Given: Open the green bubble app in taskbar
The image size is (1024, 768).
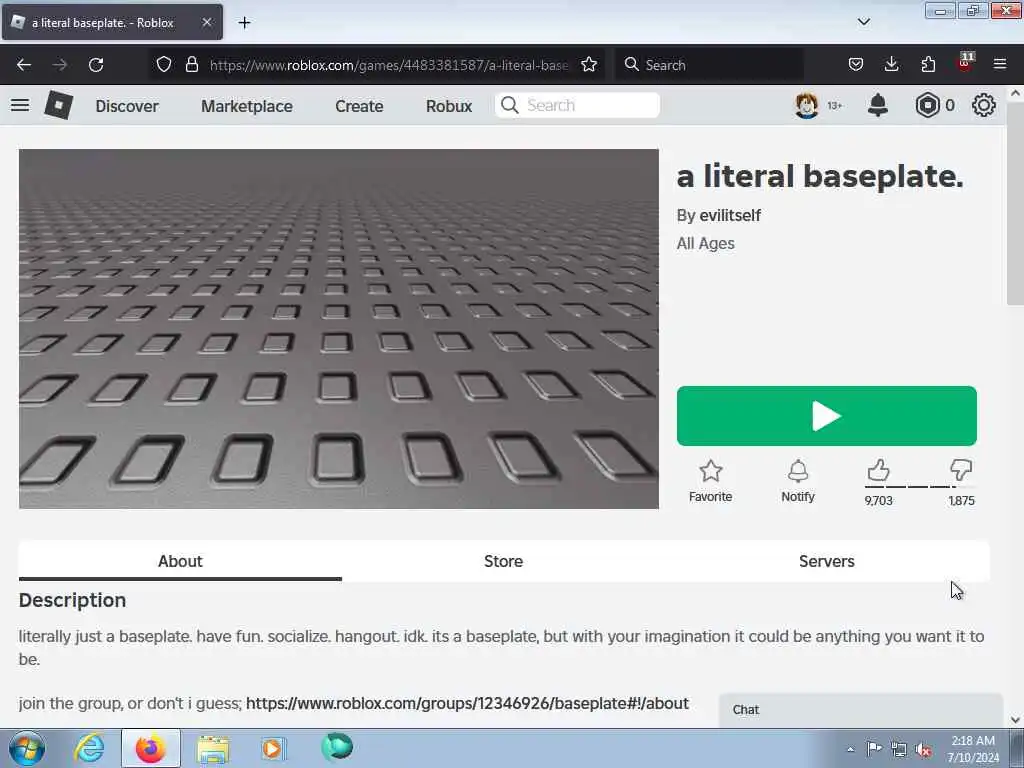Looking at the screenshot, I should point(337,747).
